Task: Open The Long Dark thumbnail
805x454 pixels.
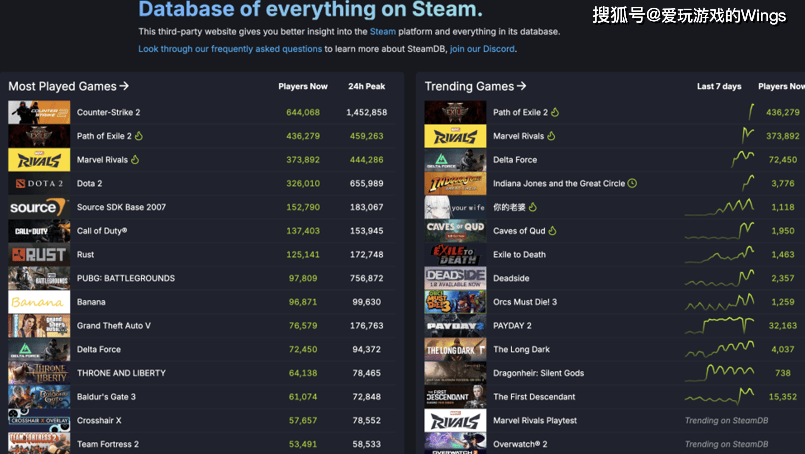Action: pos(455,349)
